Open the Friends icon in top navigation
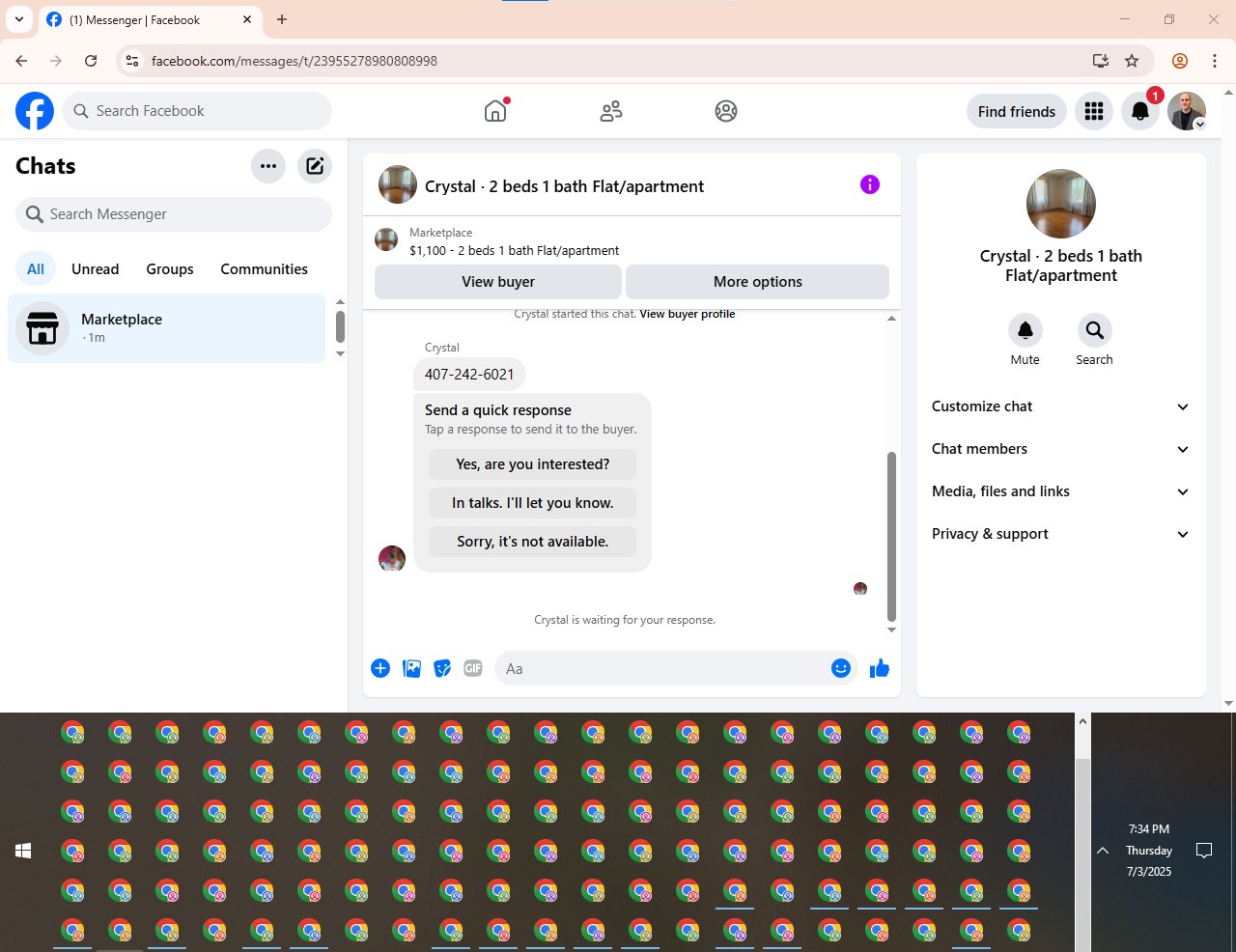The width and height of the screenshot is (1236, 952). (611, 111)
